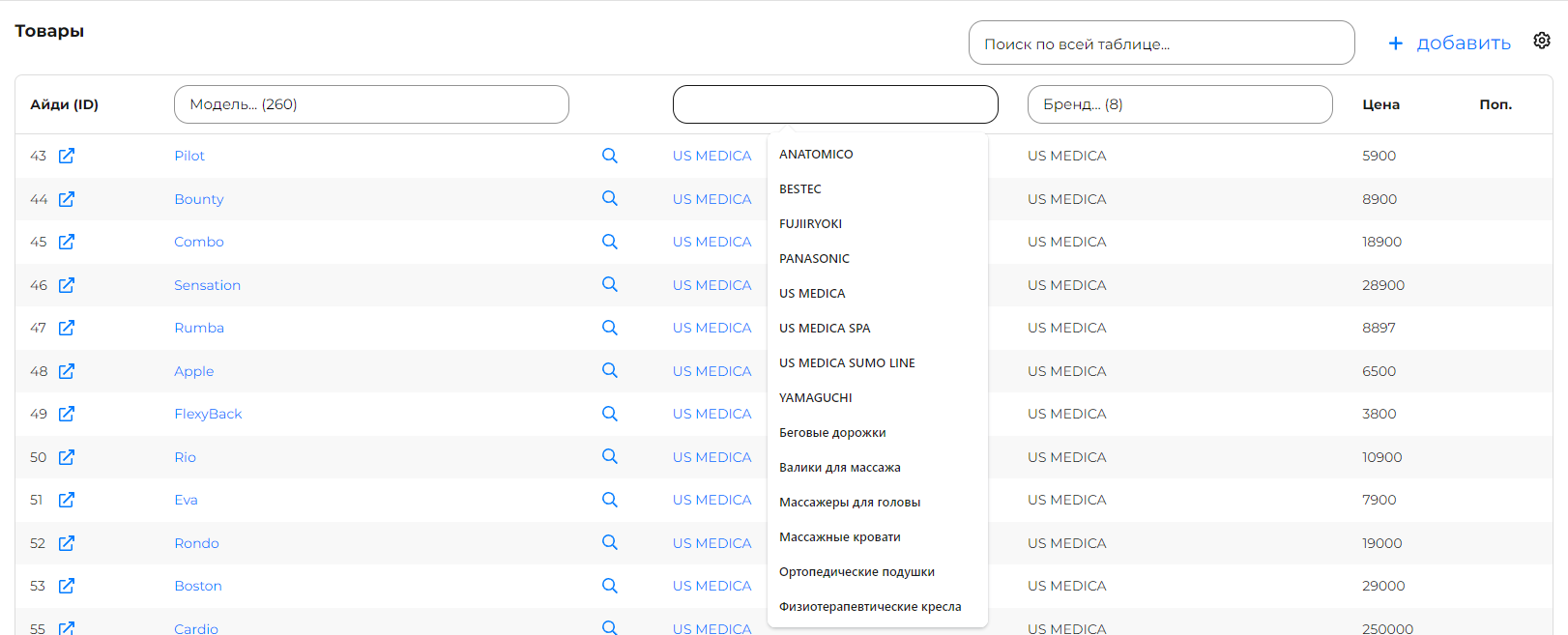Open the Модель... (260) filter box
The width and height of the screenshot is (1568, 635).
(371, 104)
